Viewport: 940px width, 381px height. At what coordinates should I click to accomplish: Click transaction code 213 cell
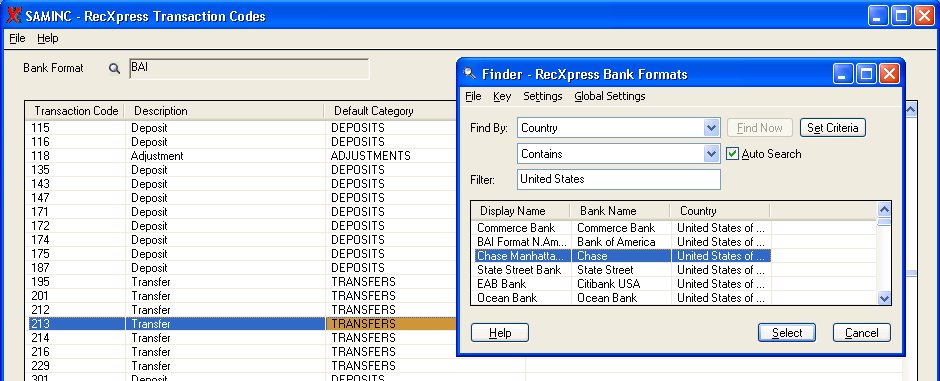point(77,323)
